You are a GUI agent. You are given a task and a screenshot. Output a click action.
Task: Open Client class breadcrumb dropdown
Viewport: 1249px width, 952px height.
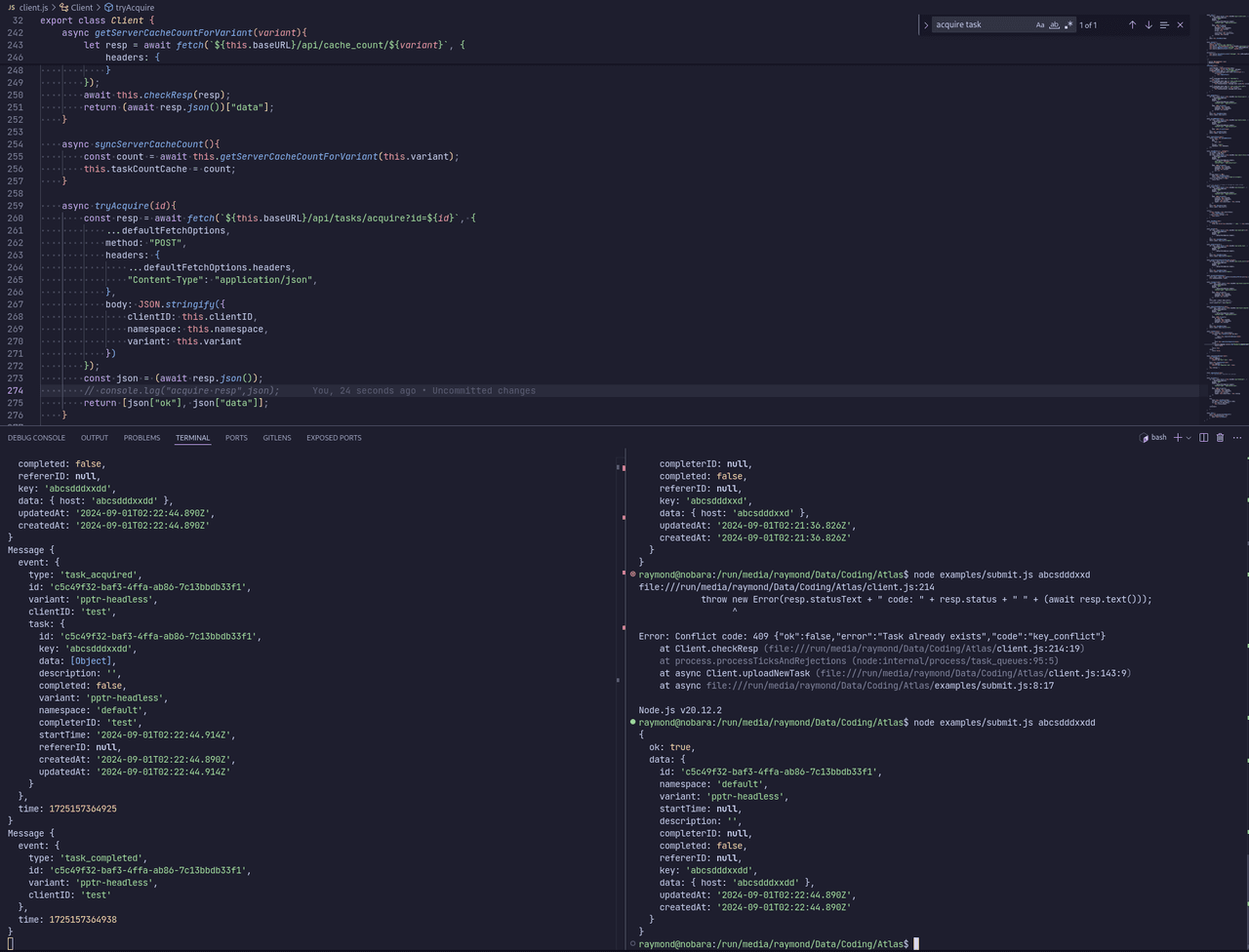(82, 7)
